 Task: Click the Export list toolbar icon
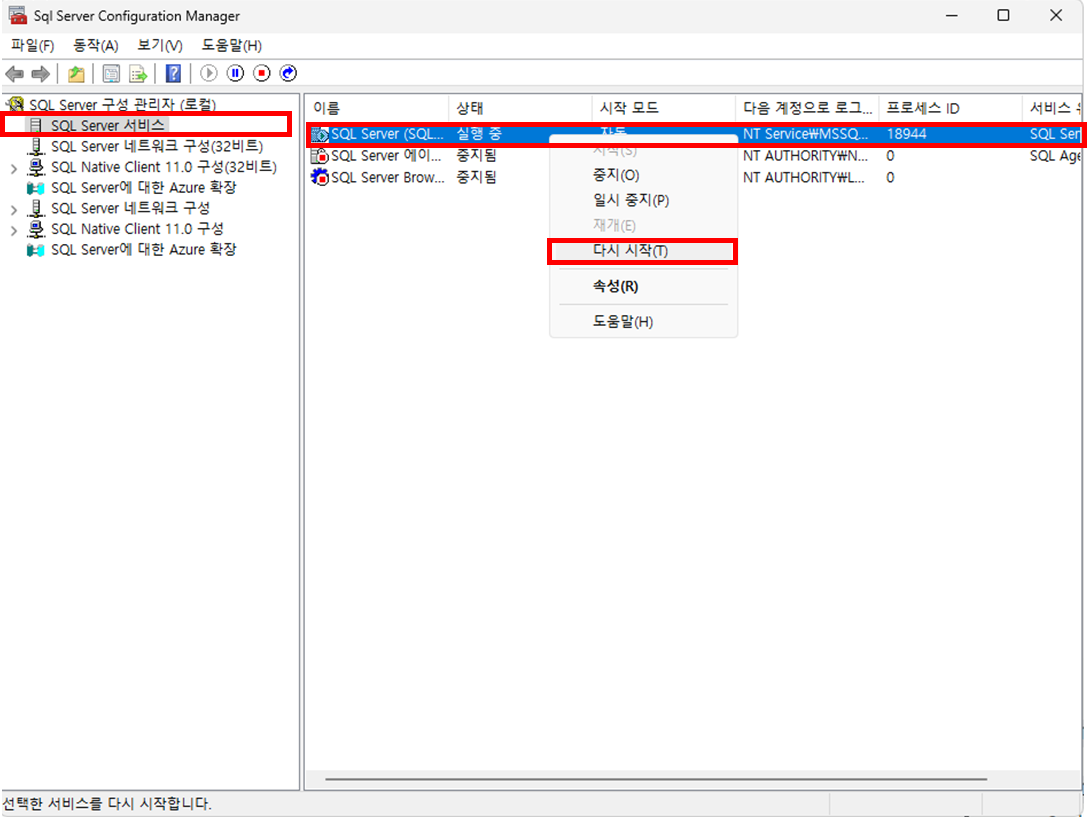tap(138, 73)
